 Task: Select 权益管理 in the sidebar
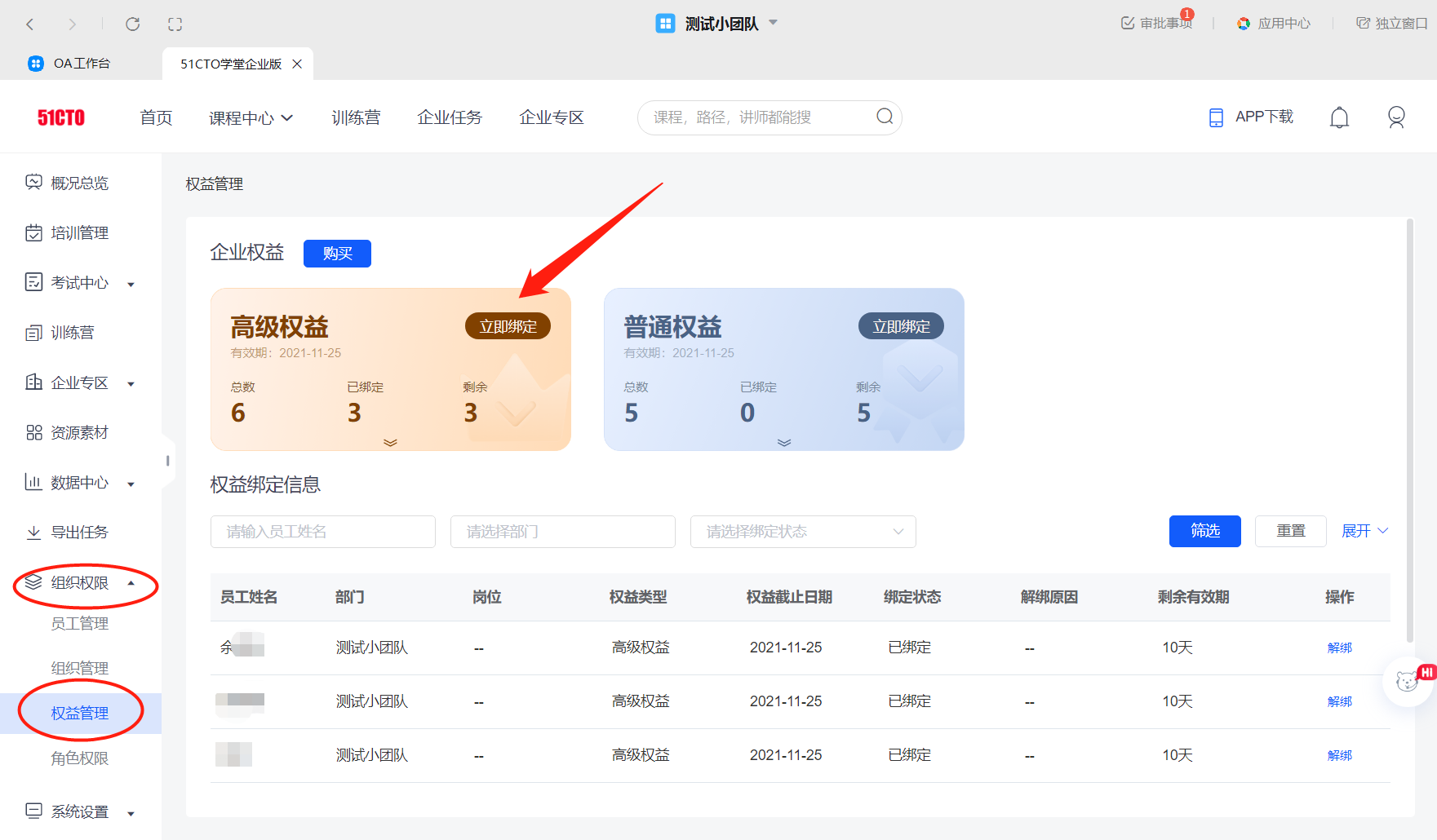pos(80,714)
